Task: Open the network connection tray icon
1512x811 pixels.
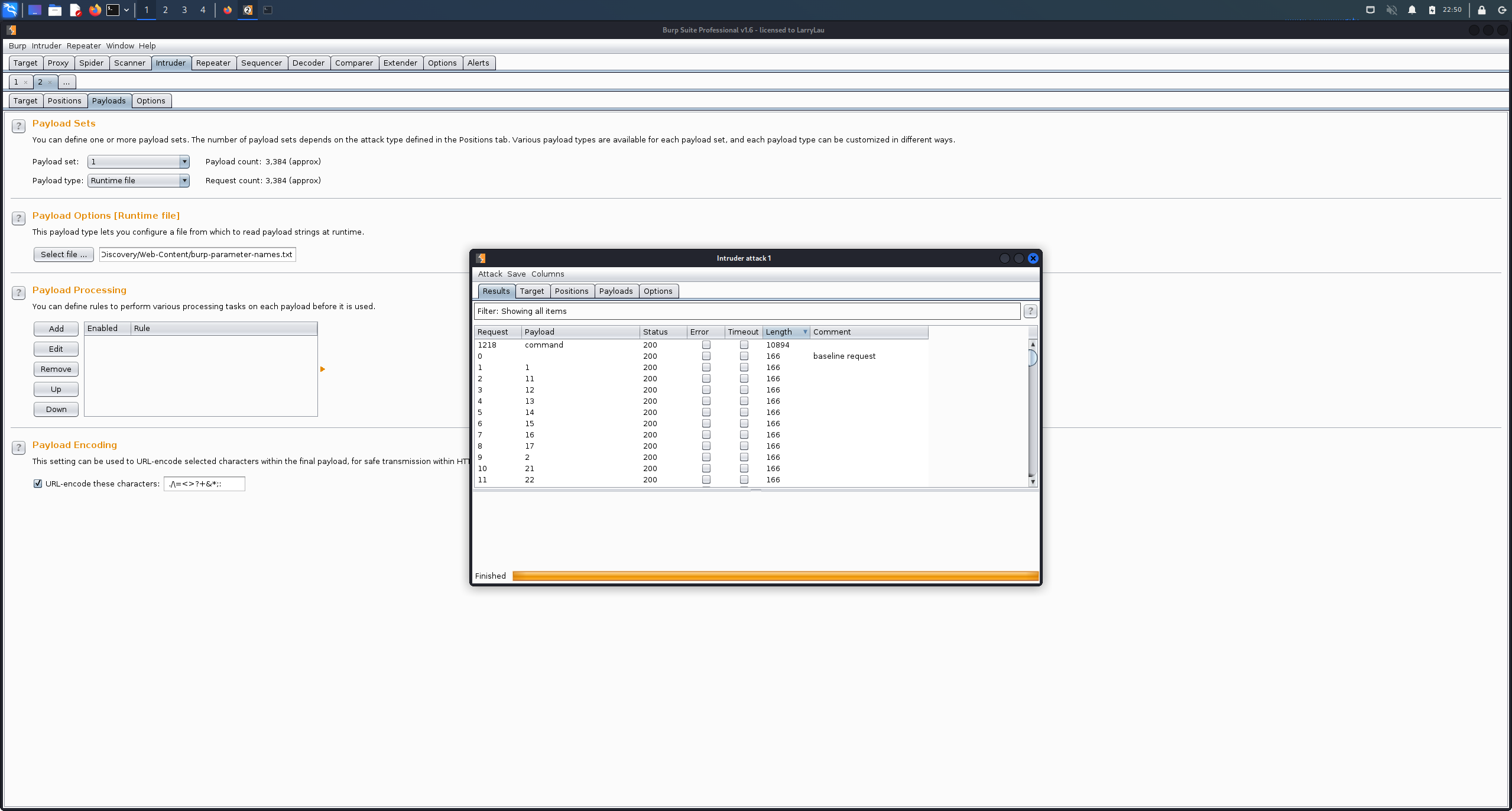Action: tap(1370, 10)
